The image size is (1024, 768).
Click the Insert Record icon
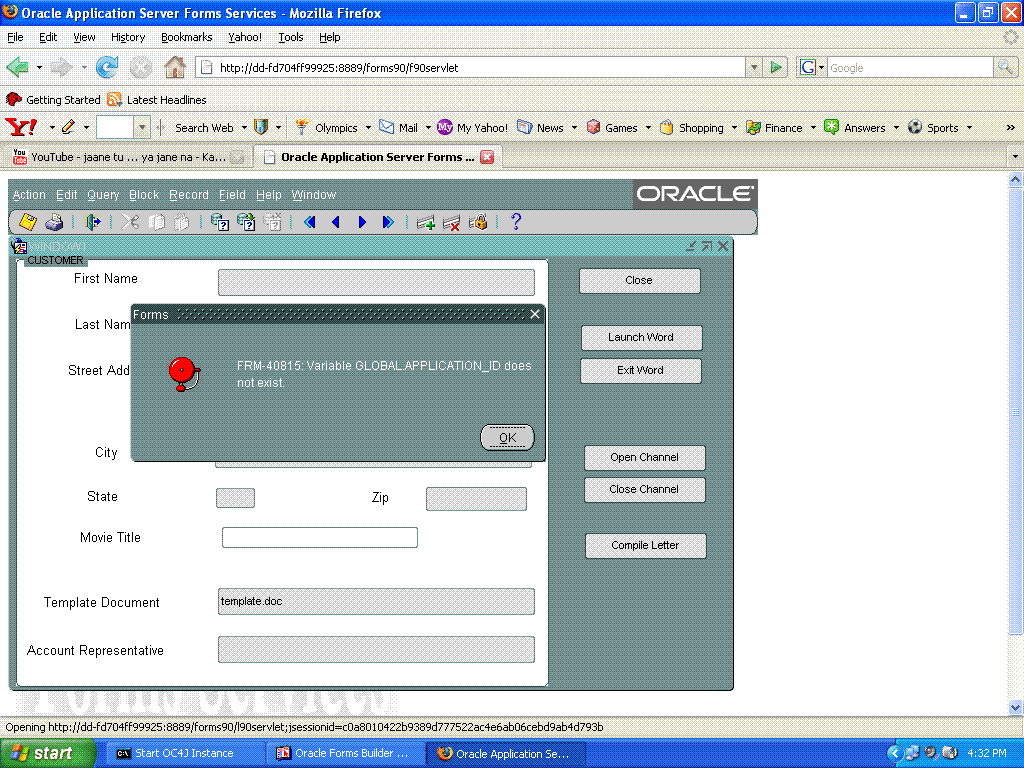426,223
